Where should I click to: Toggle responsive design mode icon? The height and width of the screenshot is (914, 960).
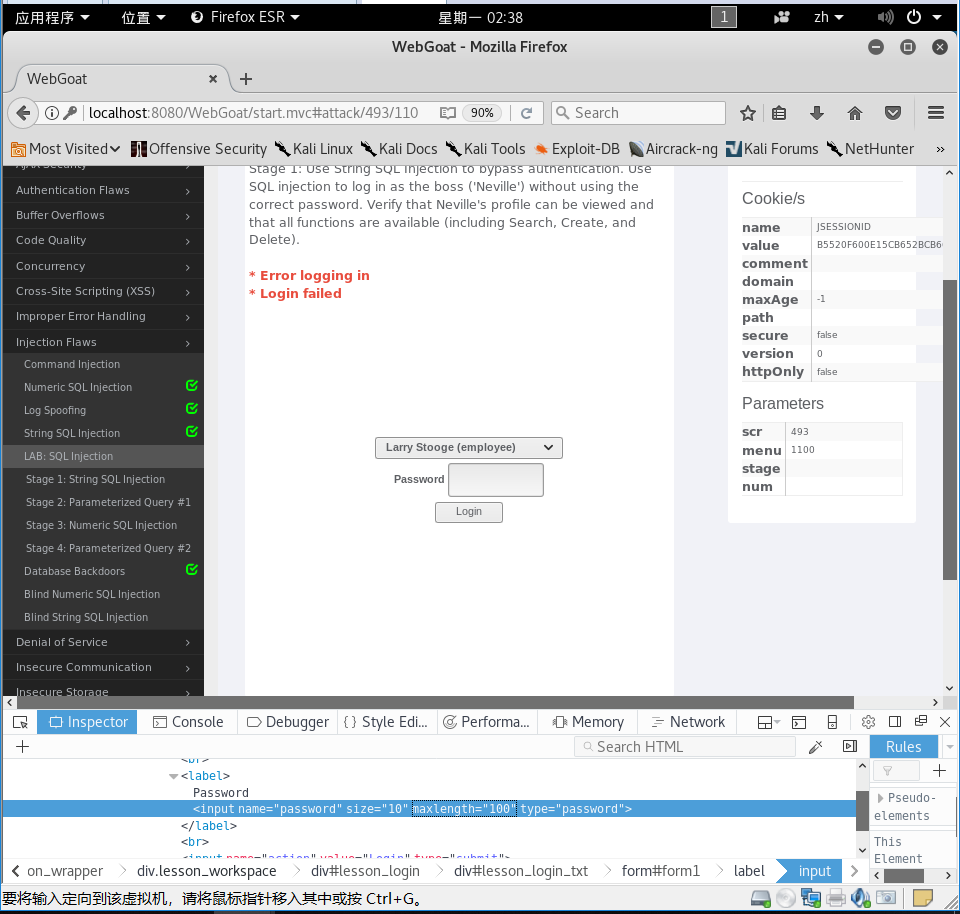coord(832,722)
